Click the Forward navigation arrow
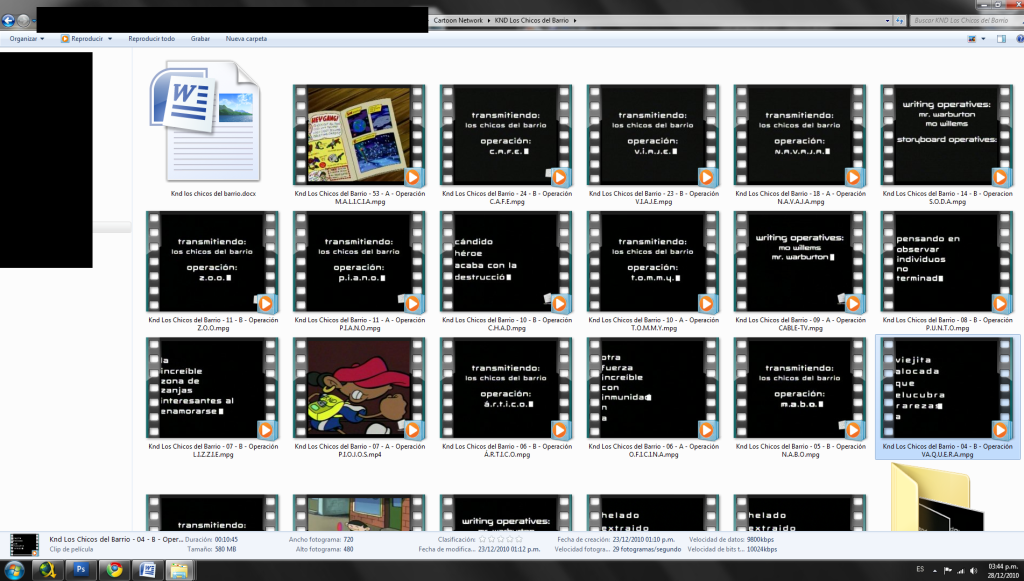1024x581 pixels. (23, 20)
